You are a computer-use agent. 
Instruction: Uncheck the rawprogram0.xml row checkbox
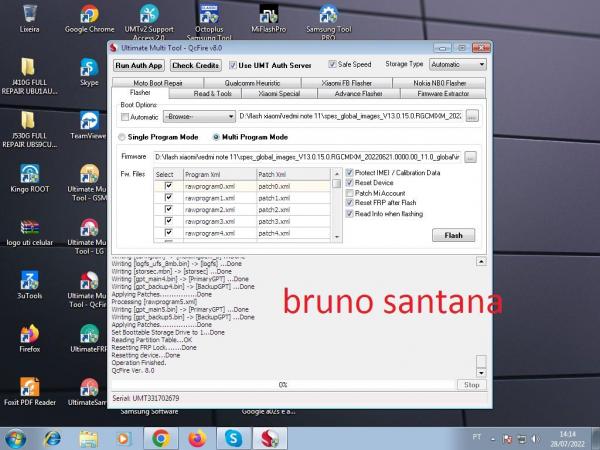(168, 186)
